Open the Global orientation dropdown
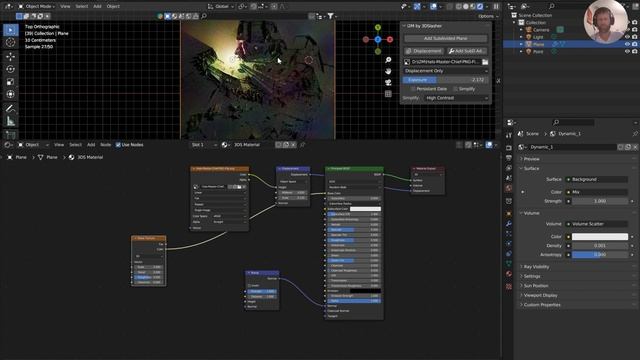The height and width of the screenshot is (360, 640). [221, 7]
